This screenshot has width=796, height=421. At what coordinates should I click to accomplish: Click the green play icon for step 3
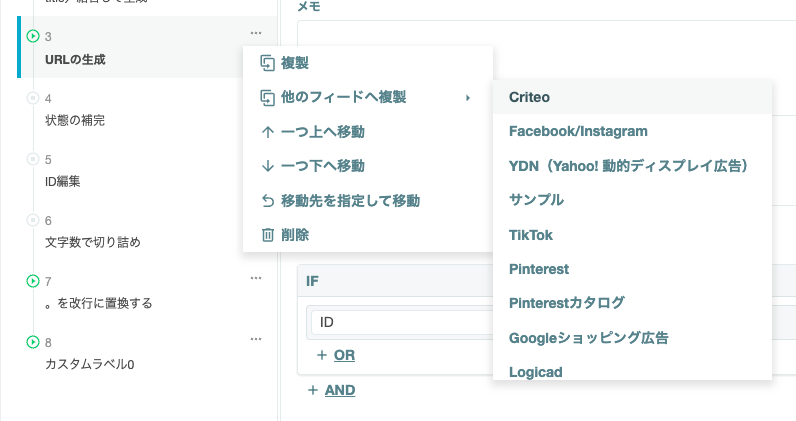click(32, 36)
